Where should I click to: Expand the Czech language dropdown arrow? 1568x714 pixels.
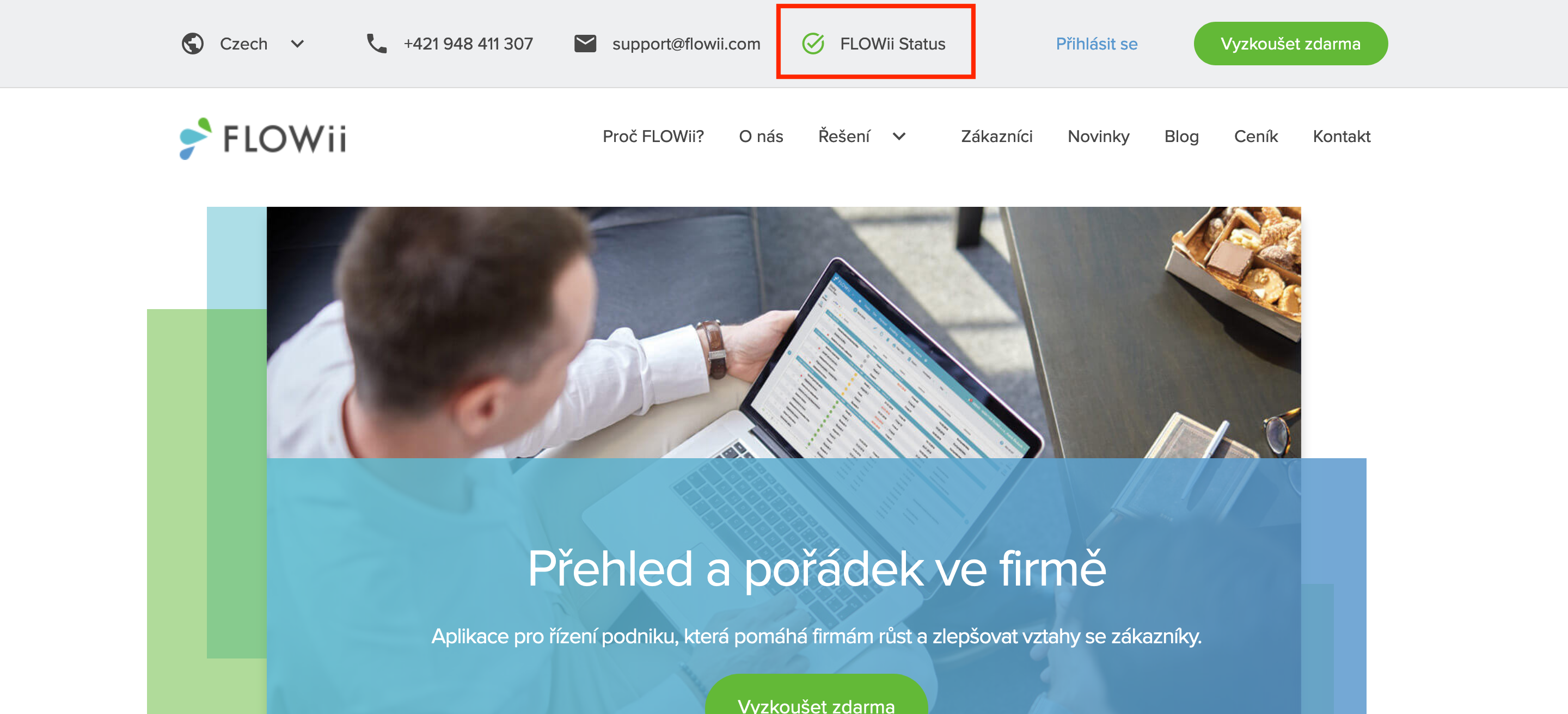(x=297, y=44)
